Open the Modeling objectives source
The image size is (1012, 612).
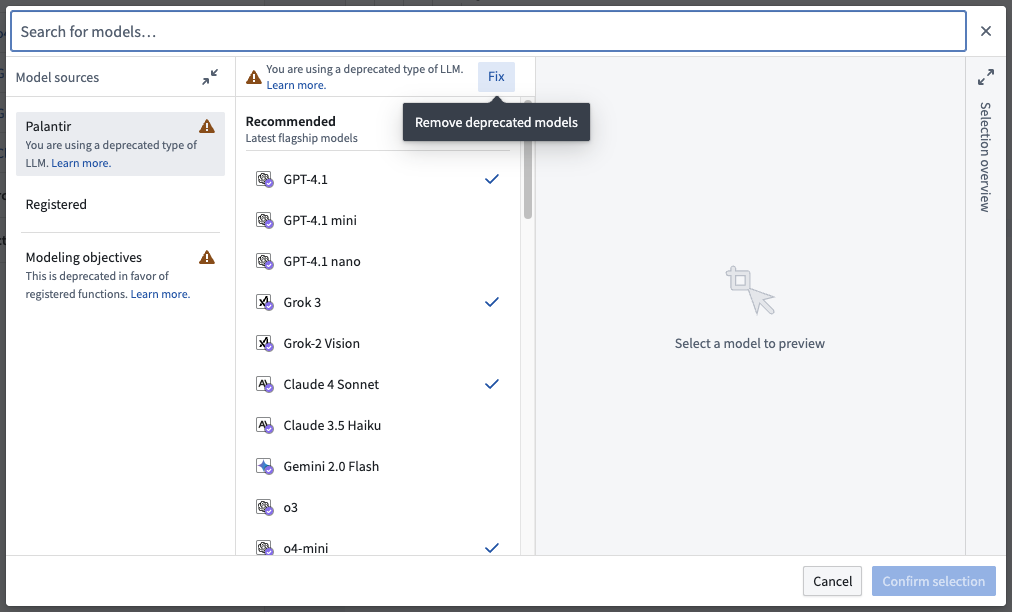[x=121, y=275]
